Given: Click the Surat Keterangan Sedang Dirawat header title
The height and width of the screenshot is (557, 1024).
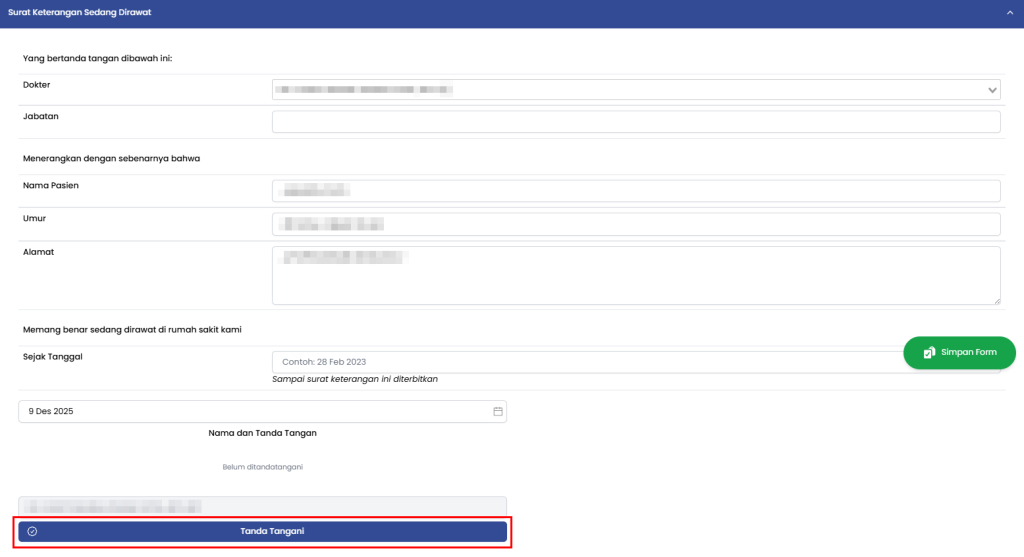Looking at the screenshot, I should pyautogui.click(x=79, y=13).
